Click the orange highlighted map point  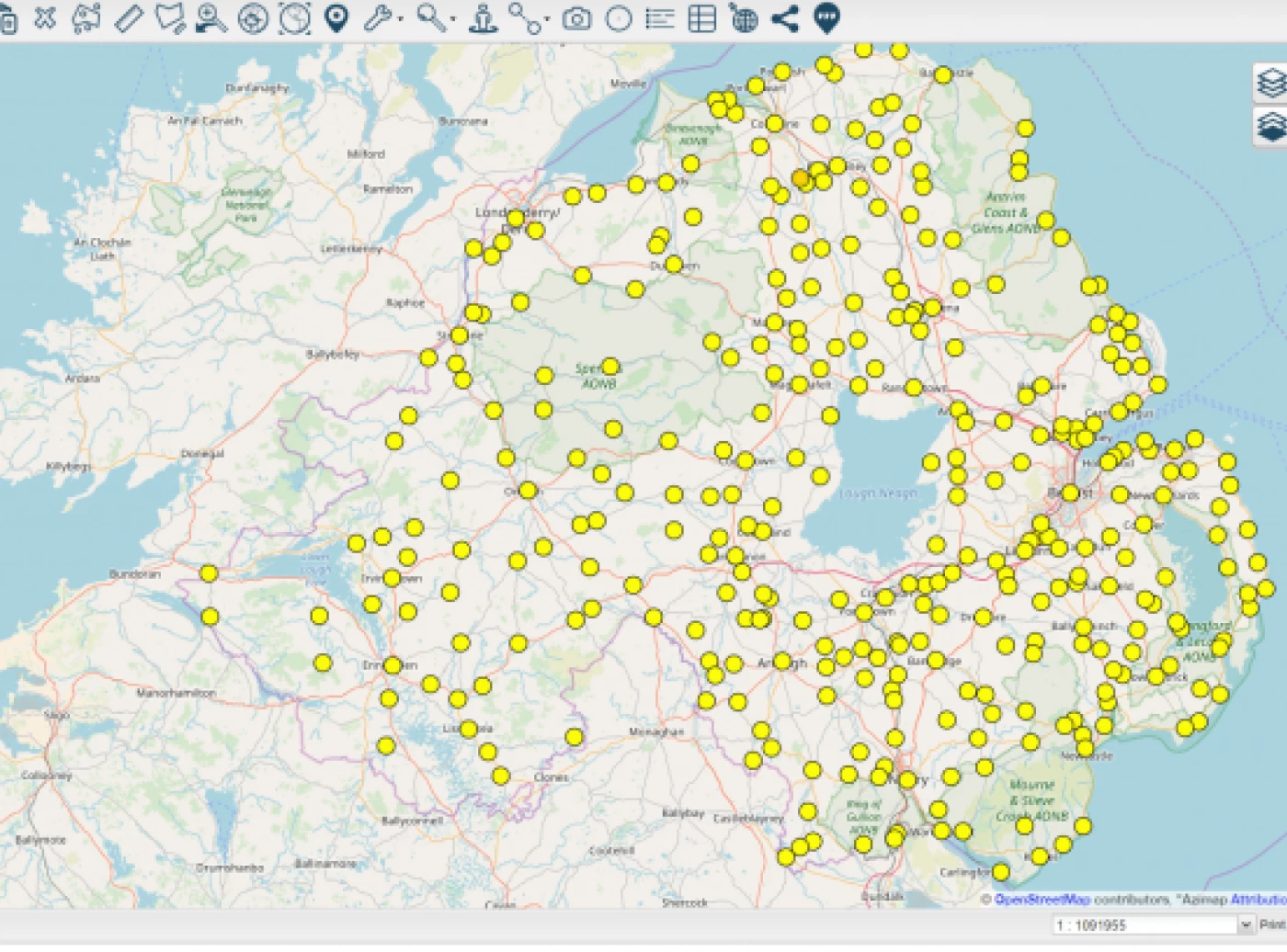pyautogui.click(x=801, y=177)
